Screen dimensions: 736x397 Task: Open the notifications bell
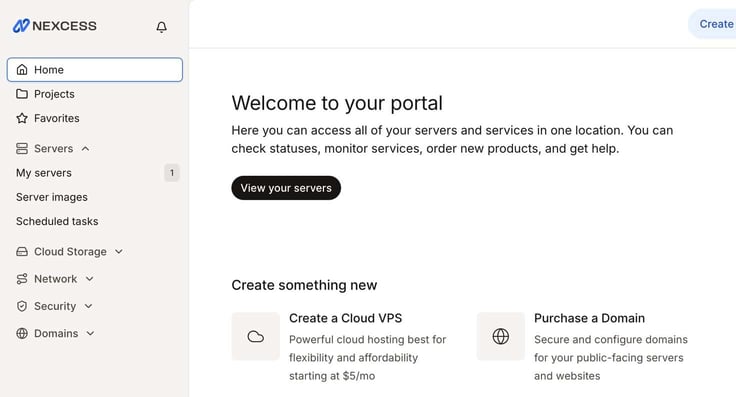click(161, 27)
